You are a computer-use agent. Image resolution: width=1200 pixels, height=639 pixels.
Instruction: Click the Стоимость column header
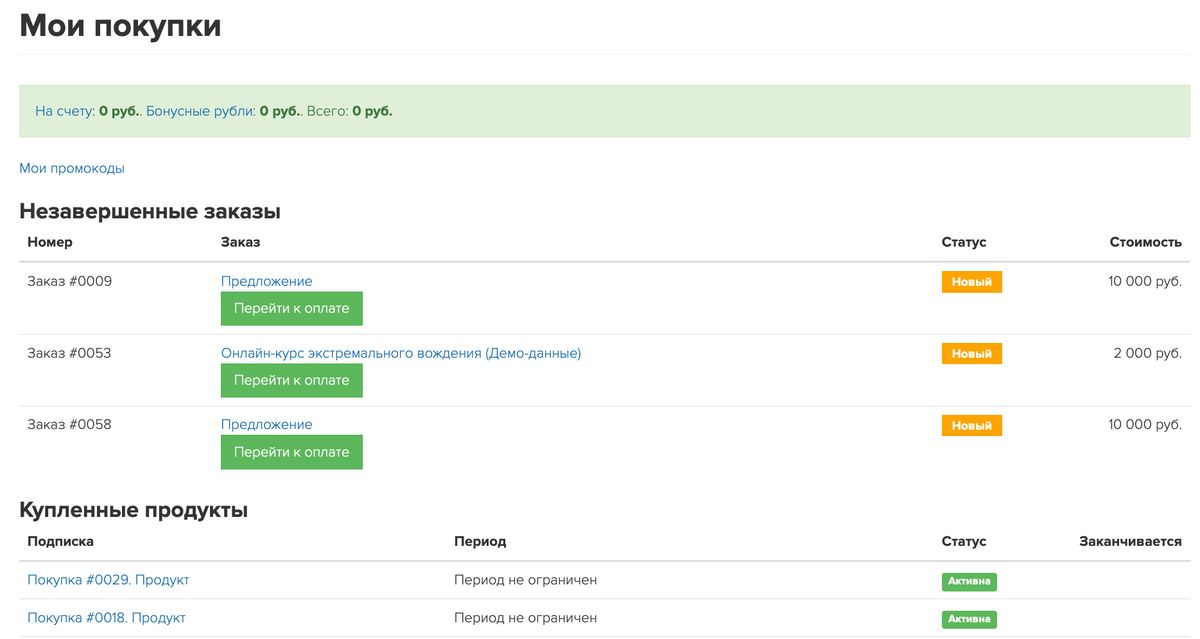pyautogui.click(x=1146, y=242)
